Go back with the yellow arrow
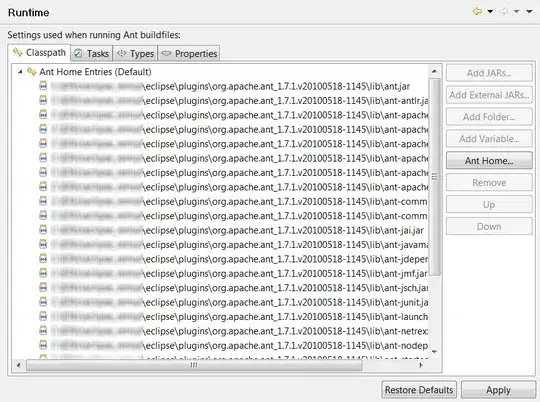Image resolution: width=540 pixels, height=402 pixels. coord(477,11)
